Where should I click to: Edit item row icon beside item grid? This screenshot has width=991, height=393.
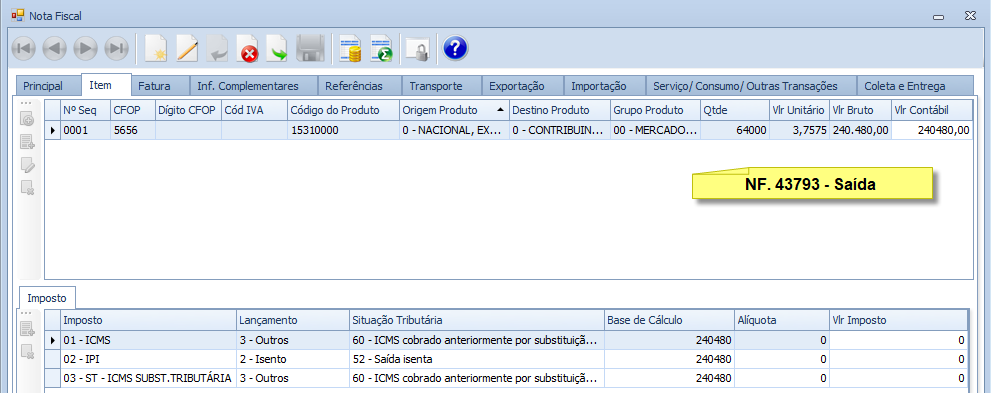click(27, 165)
